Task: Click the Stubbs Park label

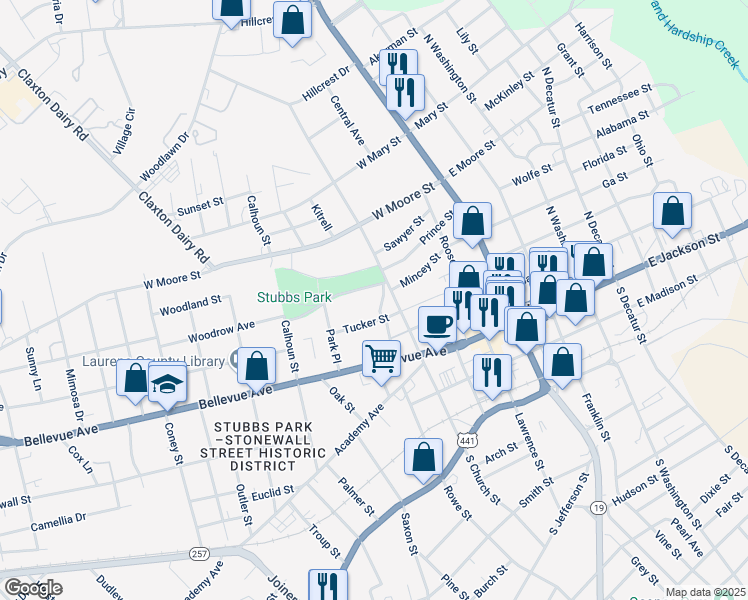Action: [294, 297]
